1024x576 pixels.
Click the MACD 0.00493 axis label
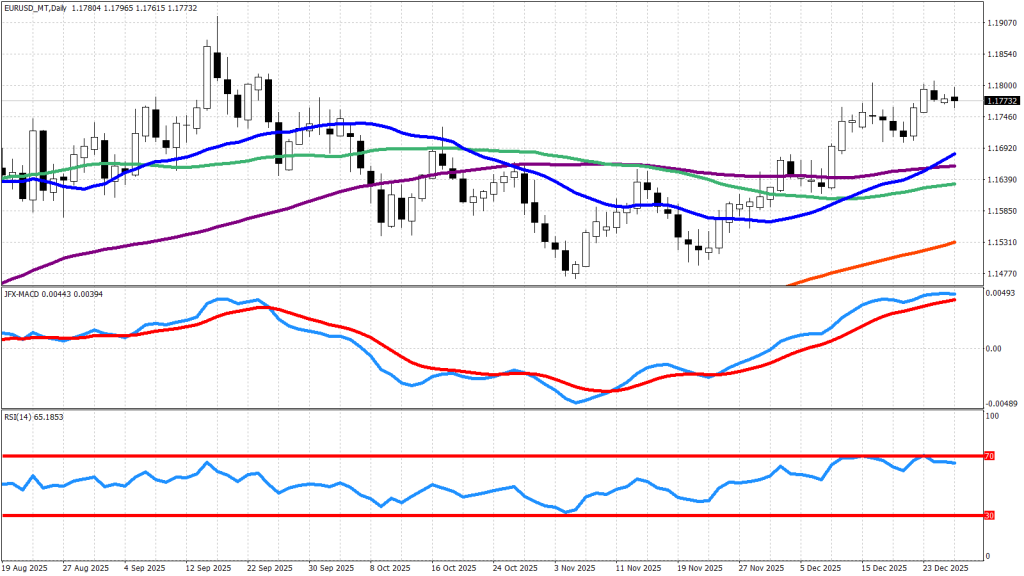point(1001,293)
